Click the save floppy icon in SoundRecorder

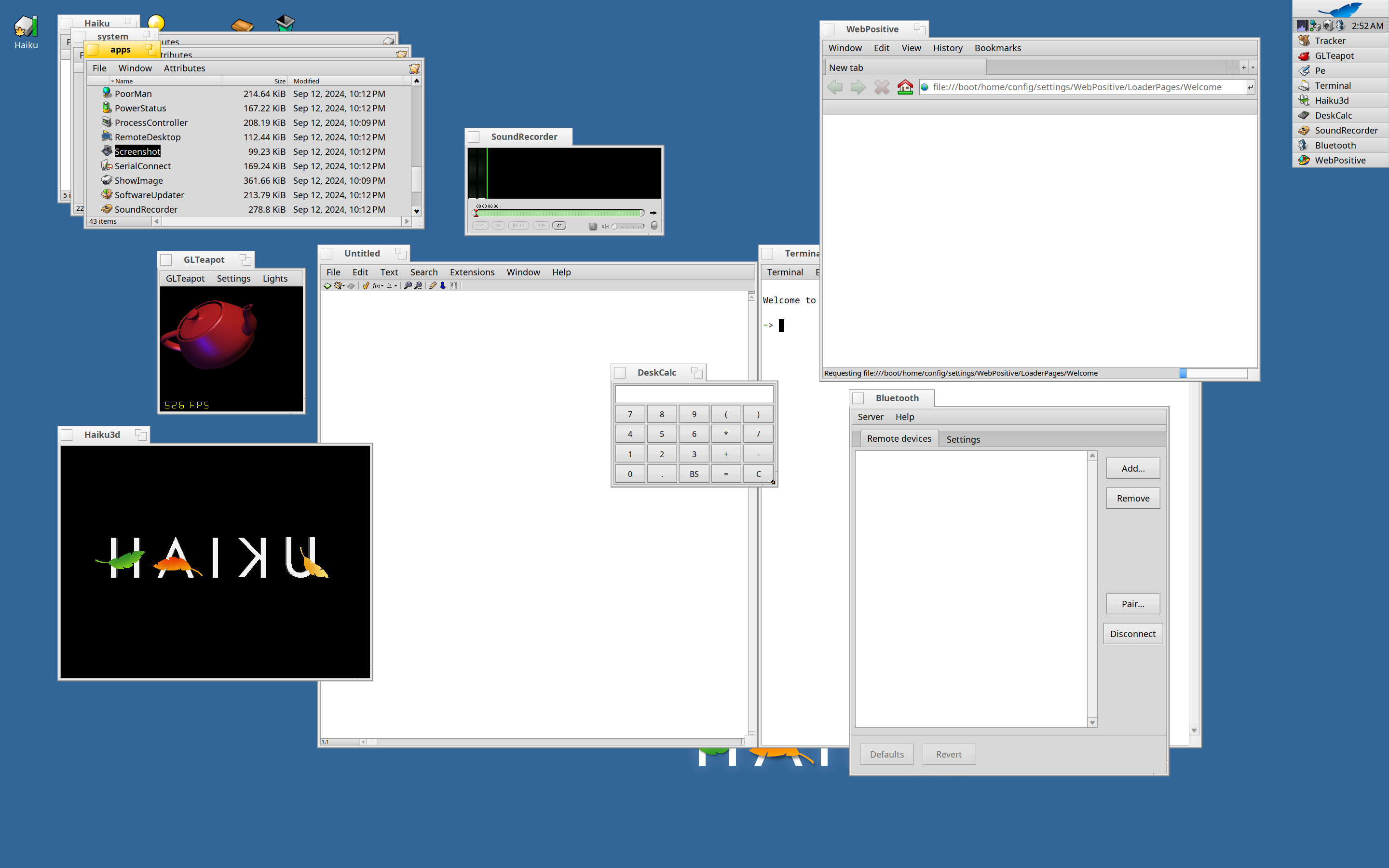pyautogui.click(x=593, y=226)
